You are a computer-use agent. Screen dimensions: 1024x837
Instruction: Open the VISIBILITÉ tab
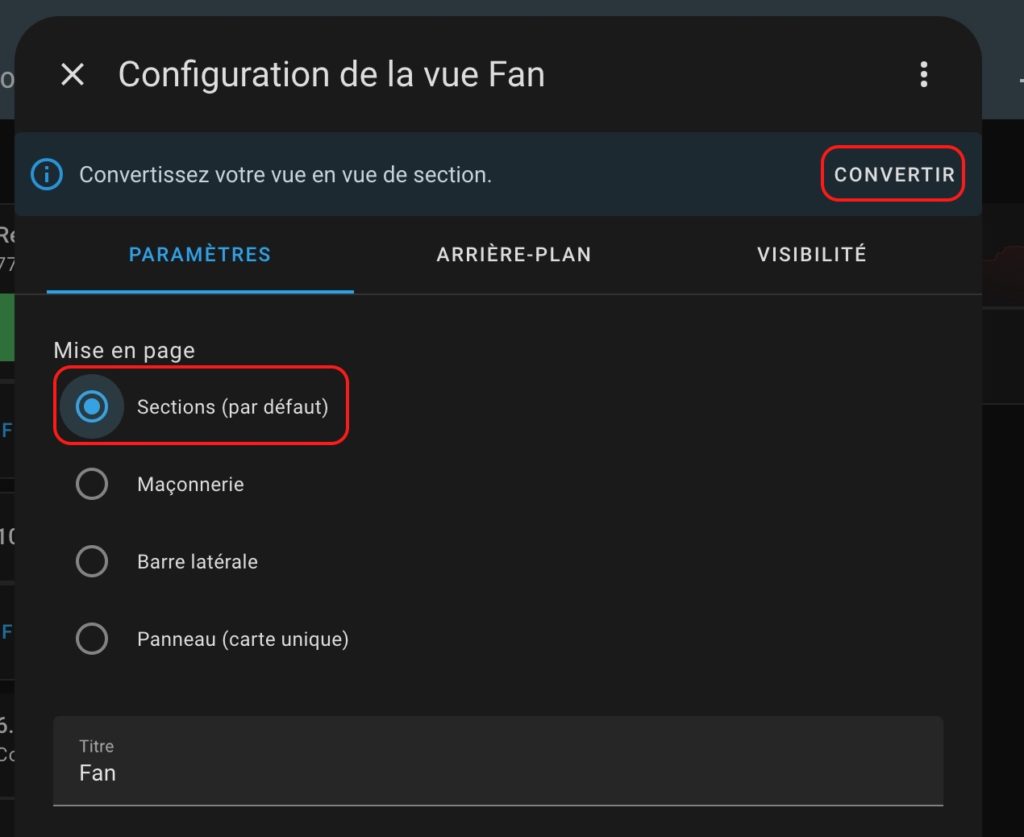(x=812, y=255)
